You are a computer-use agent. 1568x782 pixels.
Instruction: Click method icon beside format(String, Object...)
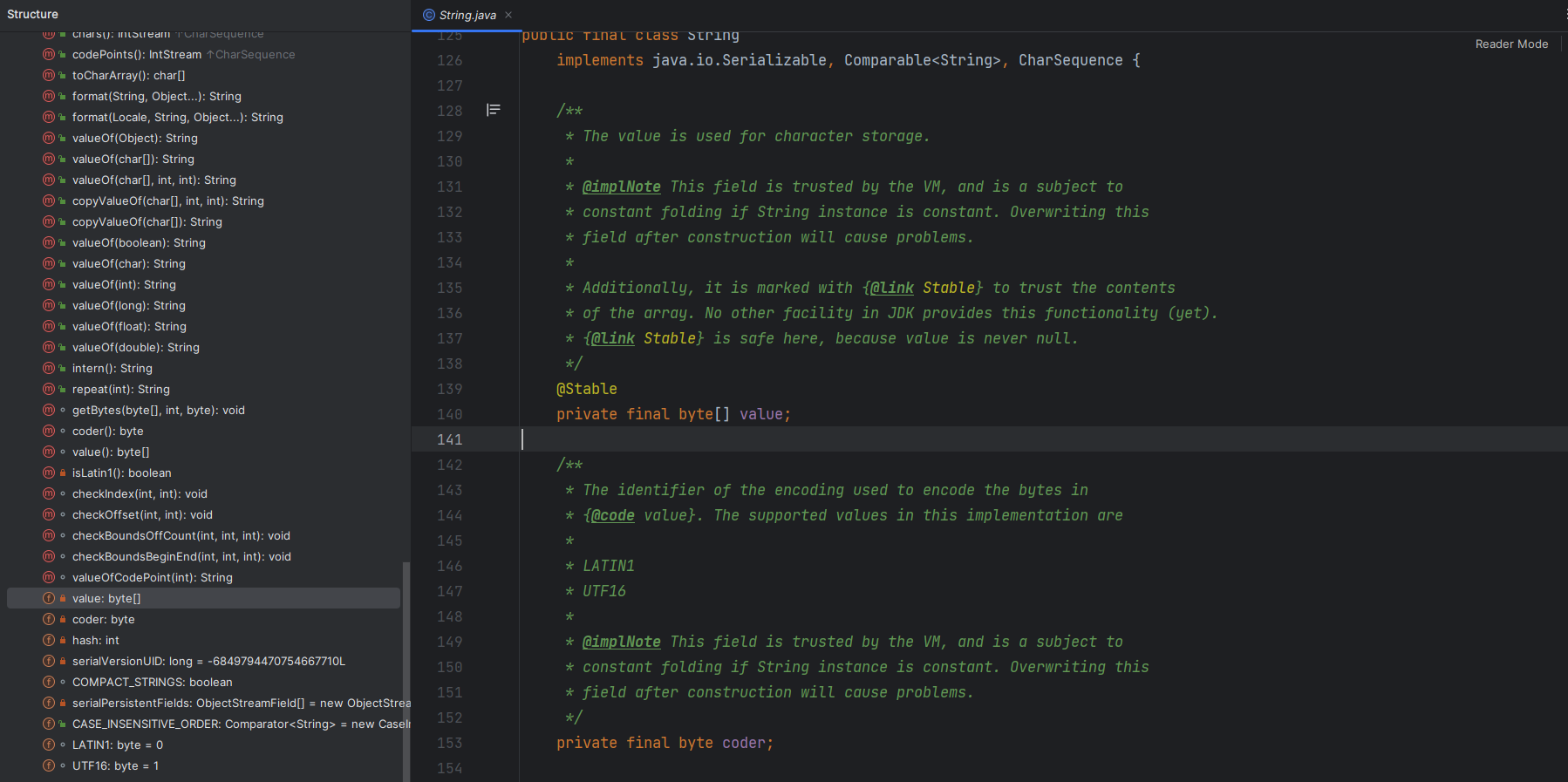tap(49, 96)
